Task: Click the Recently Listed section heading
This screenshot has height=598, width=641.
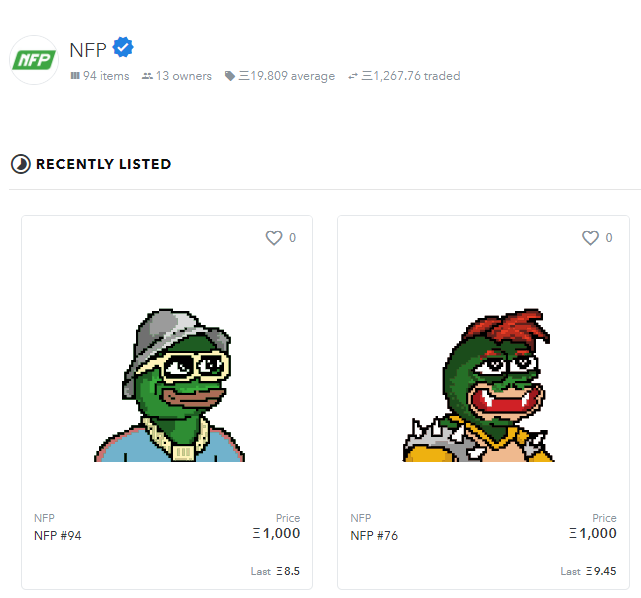Action: [103, 164]
